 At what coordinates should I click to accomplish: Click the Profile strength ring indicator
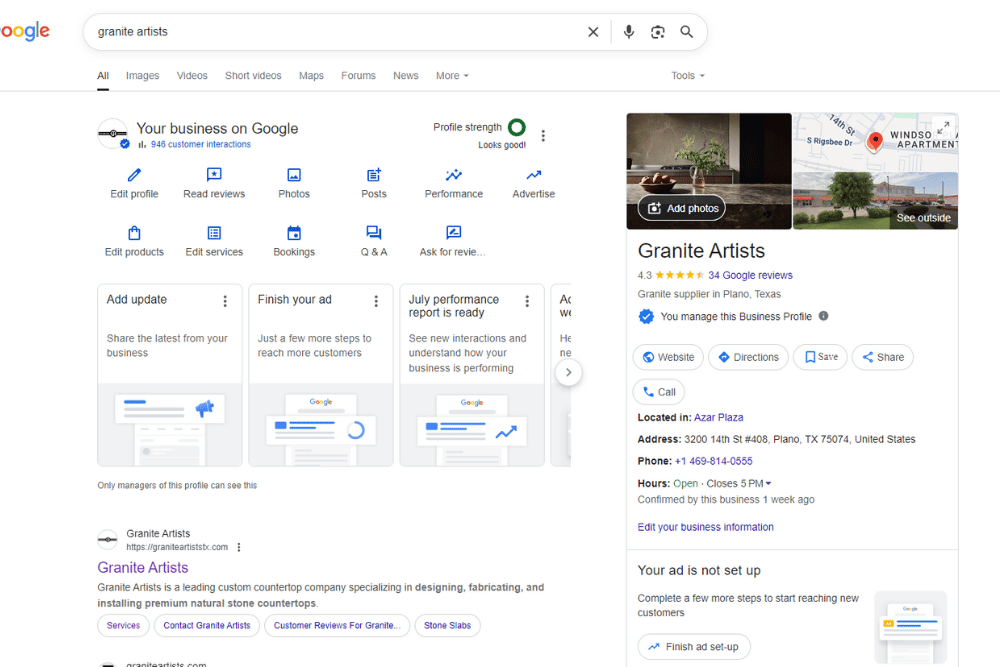[x=517, y=128]
